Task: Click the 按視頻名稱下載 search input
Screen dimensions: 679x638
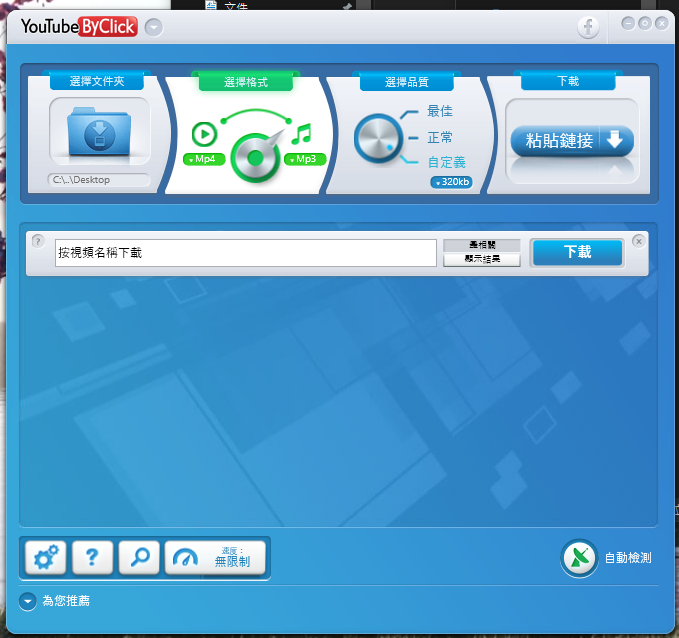Action: point(246,253)
